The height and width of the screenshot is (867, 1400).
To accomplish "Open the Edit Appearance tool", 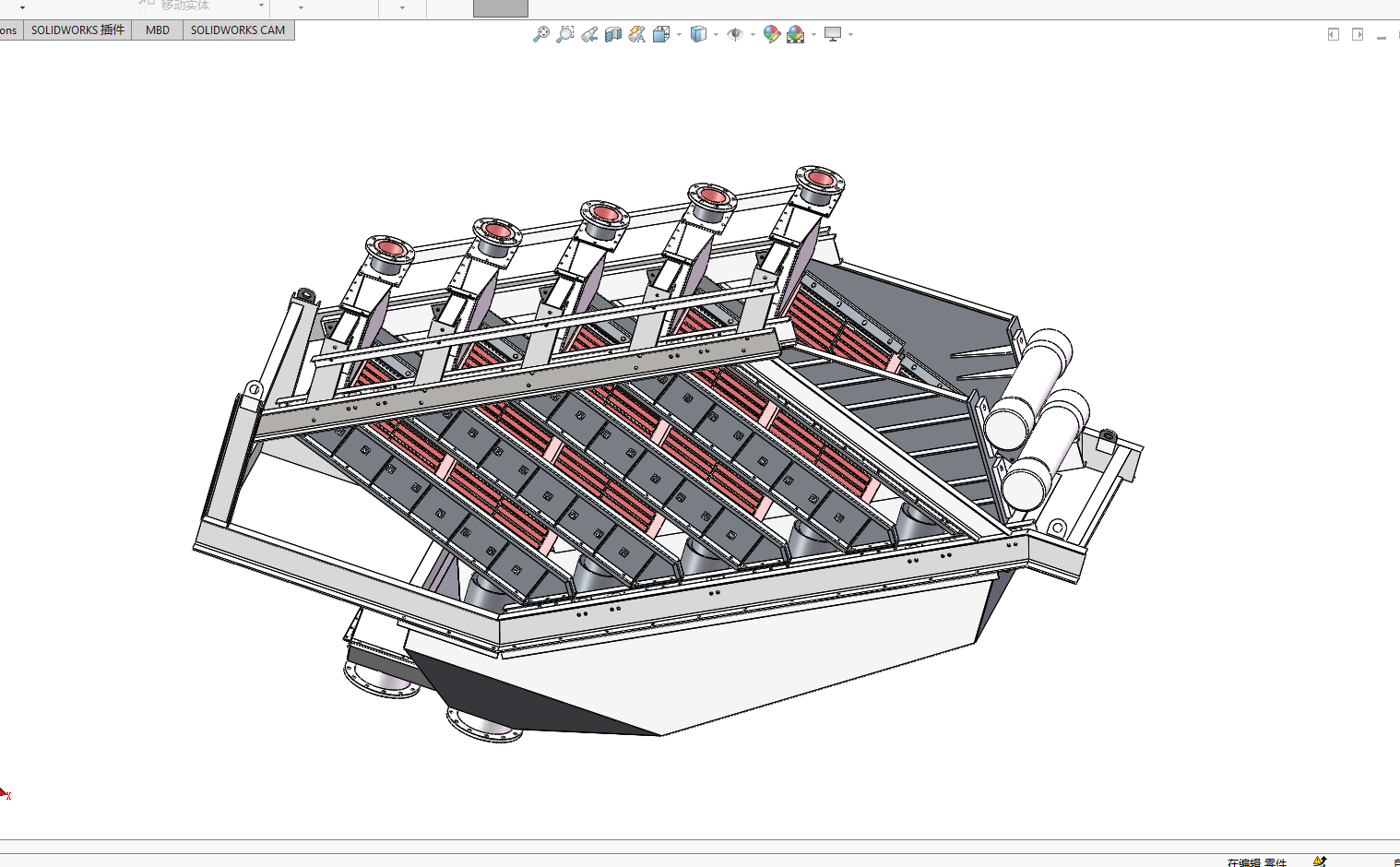I will click(772, 34).
